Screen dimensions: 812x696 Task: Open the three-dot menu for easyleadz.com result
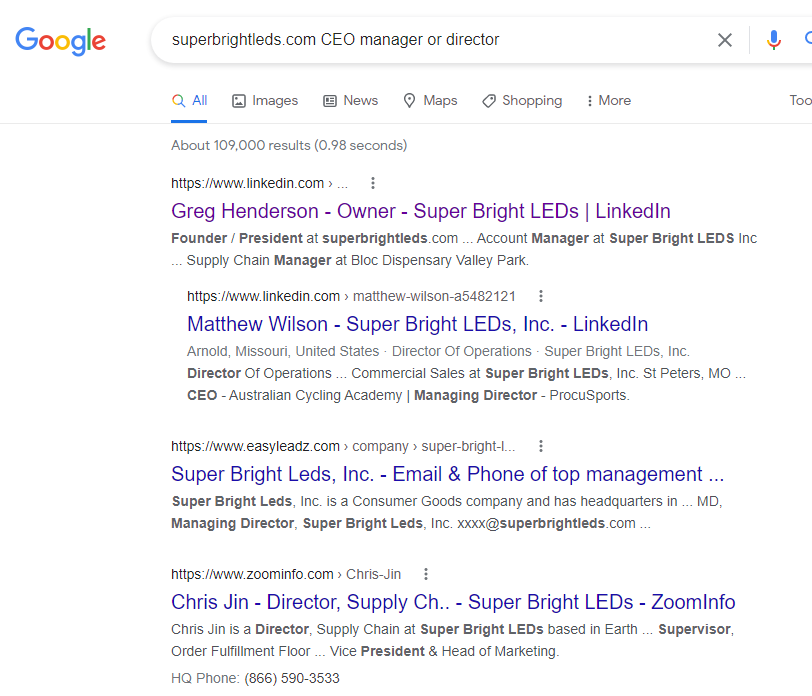pyautogui.click(x=541, y=446)
